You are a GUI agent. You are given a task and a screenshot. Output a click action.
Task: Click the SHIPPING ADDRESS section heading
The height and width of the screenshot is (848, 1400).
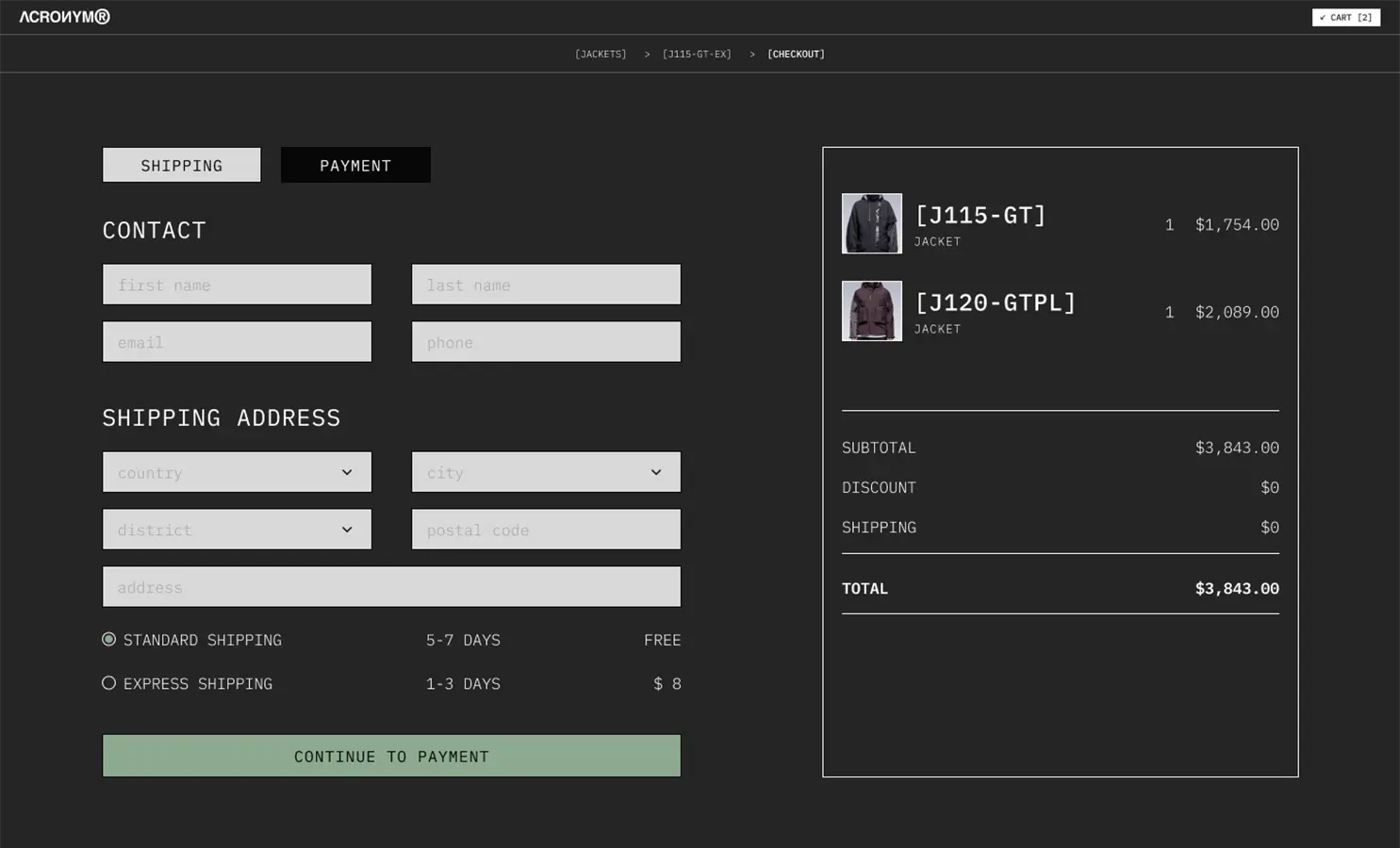[222, 418]
